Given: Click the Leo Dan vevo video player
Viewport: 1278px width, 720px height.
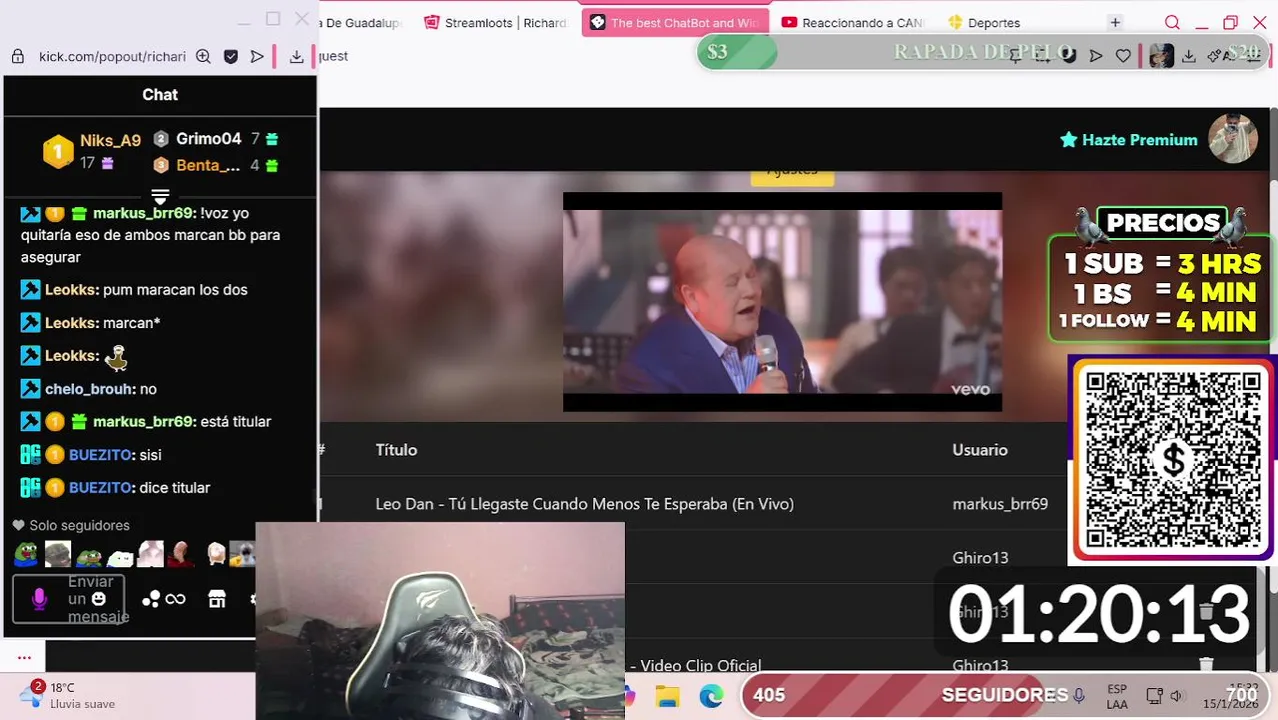Looking at the screenshot, I should 782,302.
